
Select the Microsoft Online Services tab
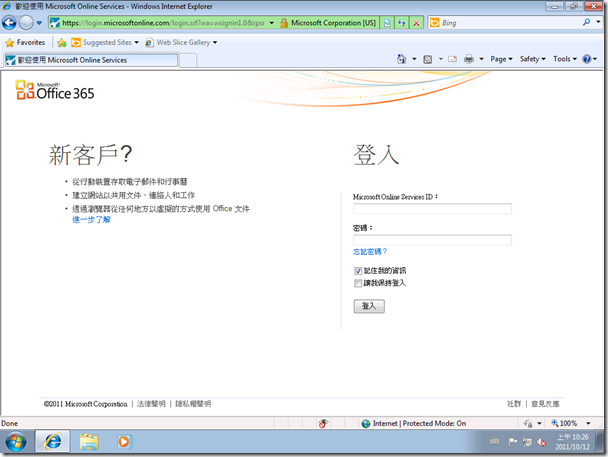point(91,60)
